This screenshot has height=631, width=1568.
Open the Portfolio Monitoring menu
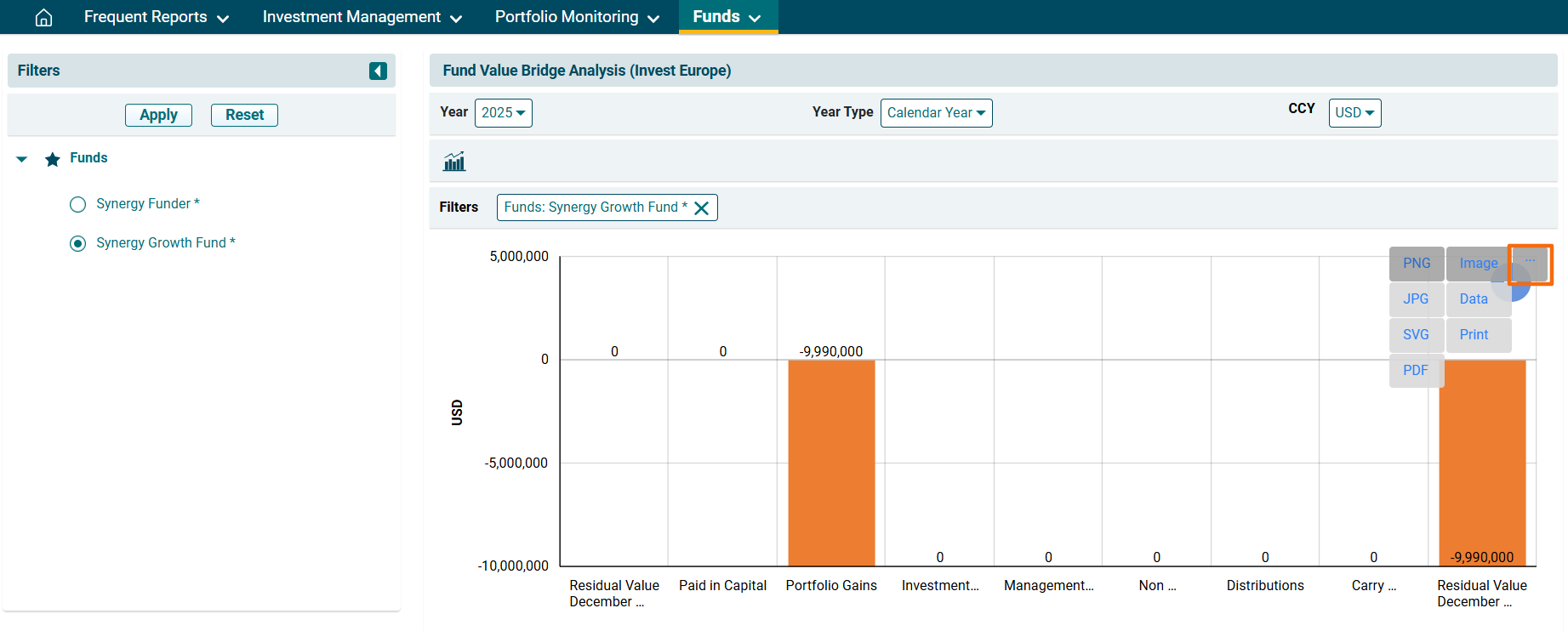point(577,17)
